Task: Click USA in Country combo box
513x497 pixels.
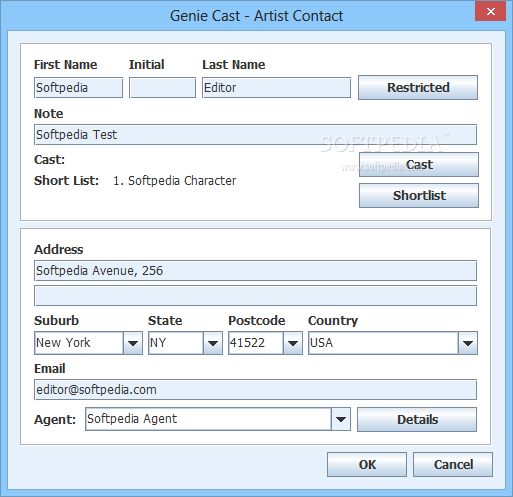Action: (x=321, y=343)
